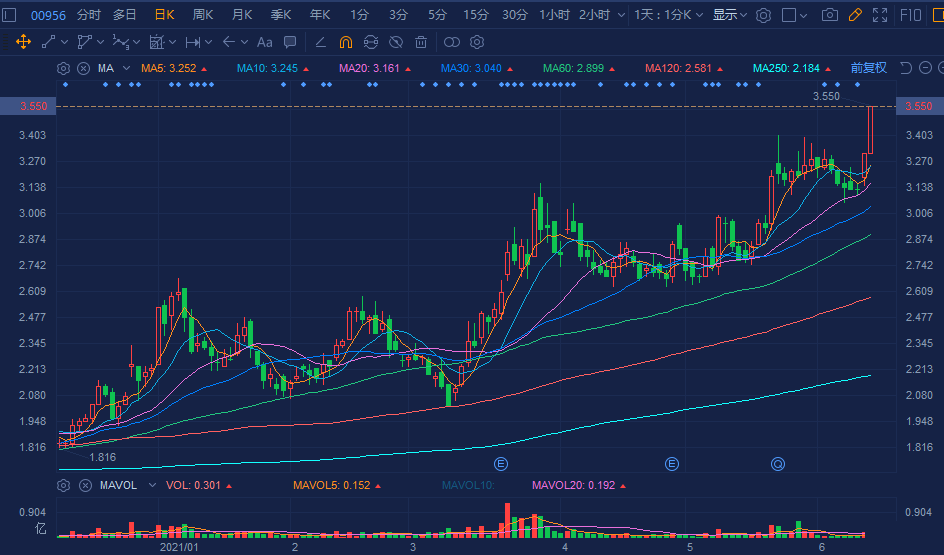Switch to 分时 intraday tab

tap(89, 15)
